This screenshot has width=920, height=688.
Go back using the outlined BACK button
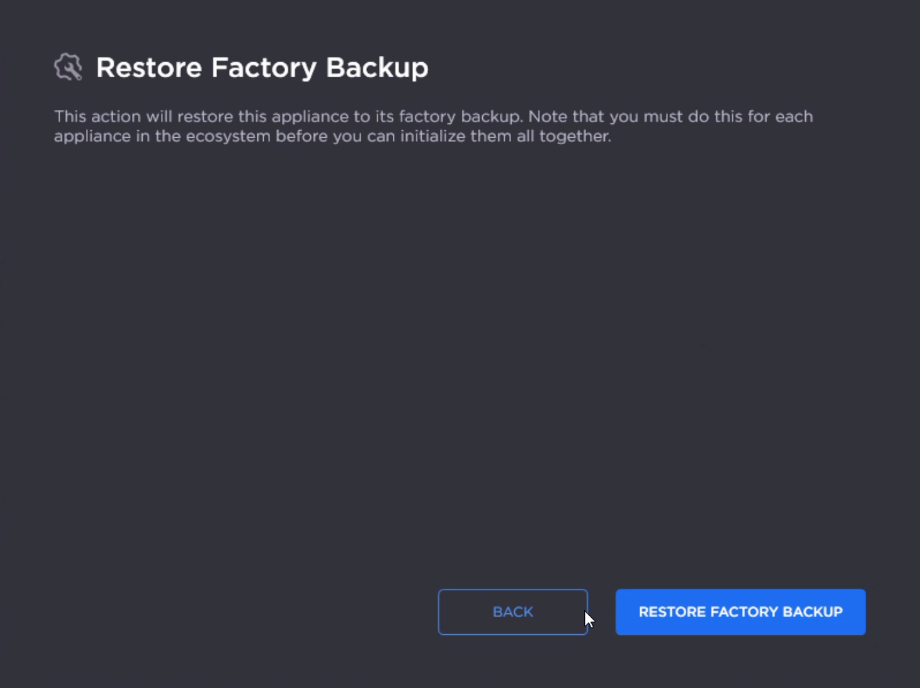512,612
